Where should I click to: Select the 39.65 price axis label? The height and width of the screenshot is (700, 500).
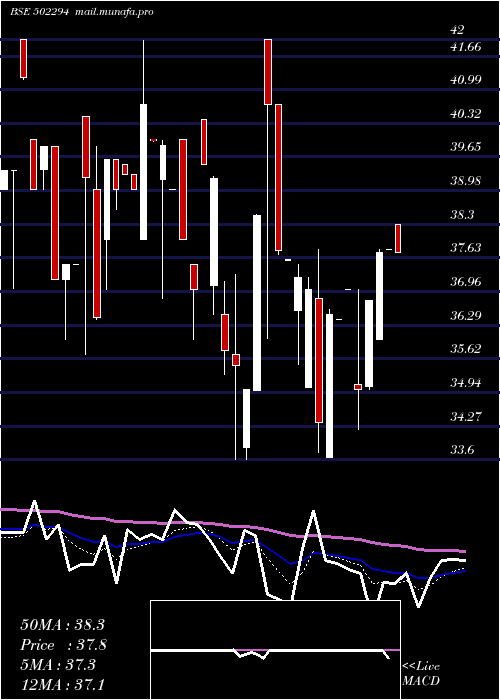point(466,146)
